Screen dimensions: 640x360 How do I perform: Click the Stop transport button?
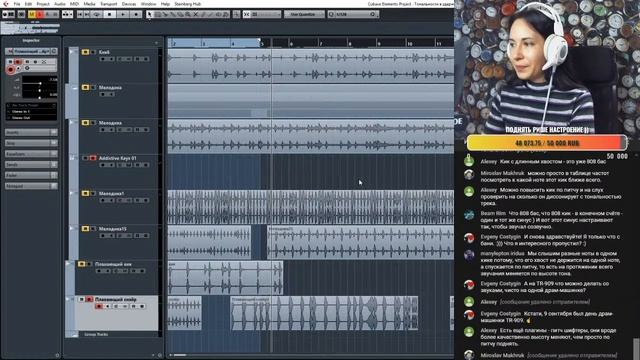tap(109, 14)
